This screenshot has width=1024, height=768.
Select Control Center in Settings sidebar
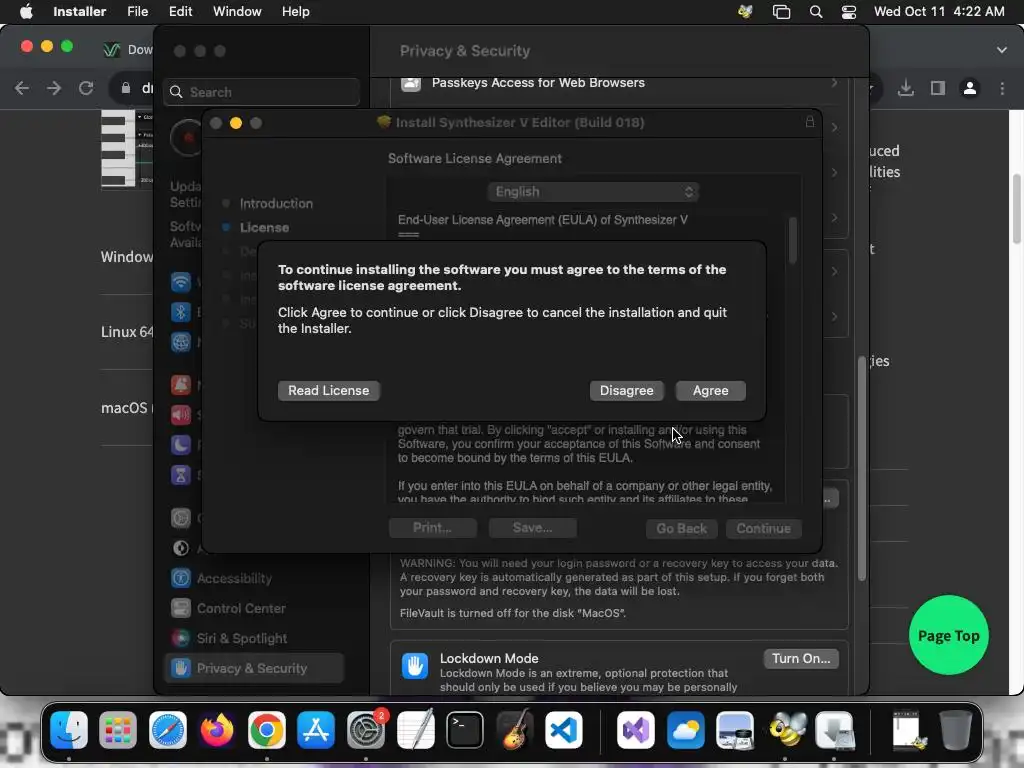pyautogui.click(x=255, y=608)
